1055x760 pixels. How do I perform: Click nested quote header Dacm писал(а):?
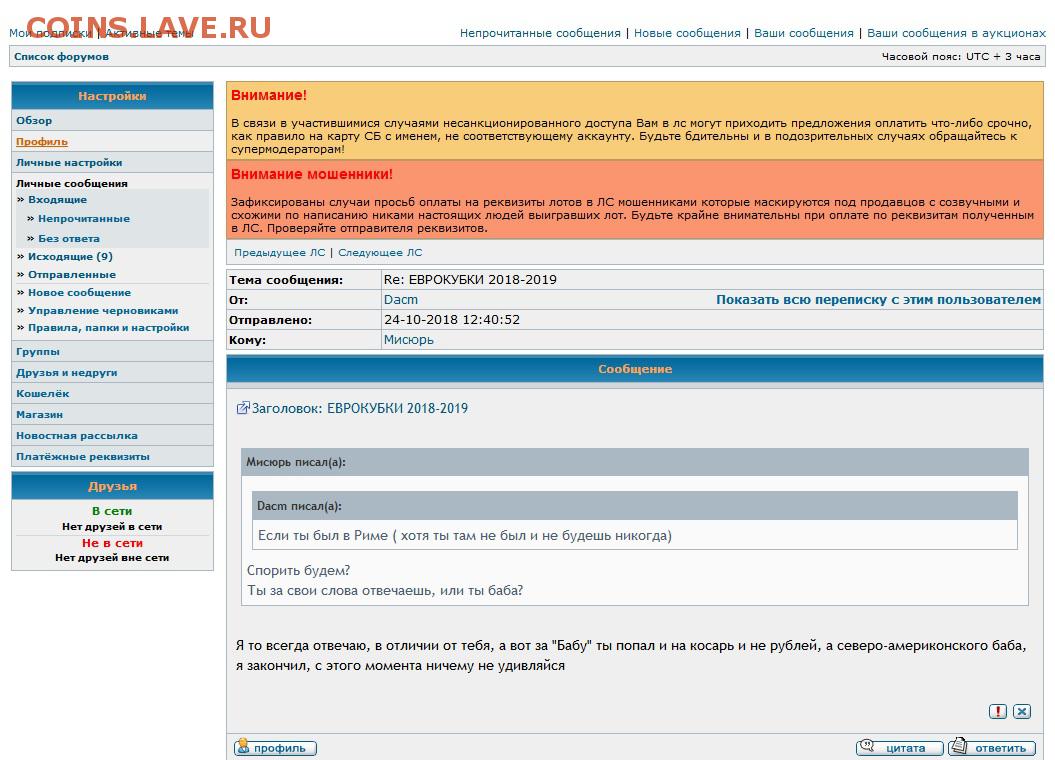point(299,506)
